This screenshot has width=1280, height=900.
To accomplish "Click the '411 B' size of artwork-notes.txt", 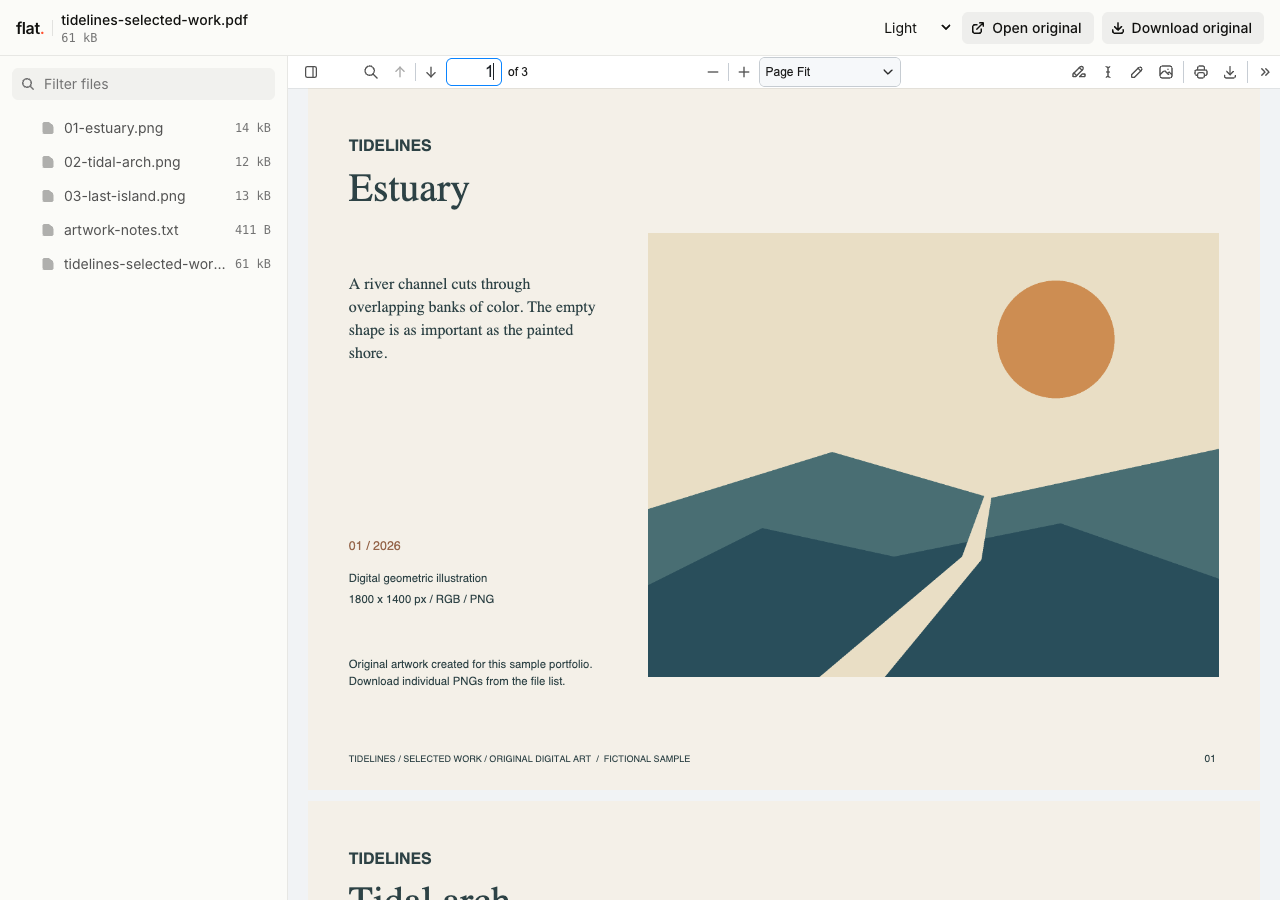I will pos(253,230).
